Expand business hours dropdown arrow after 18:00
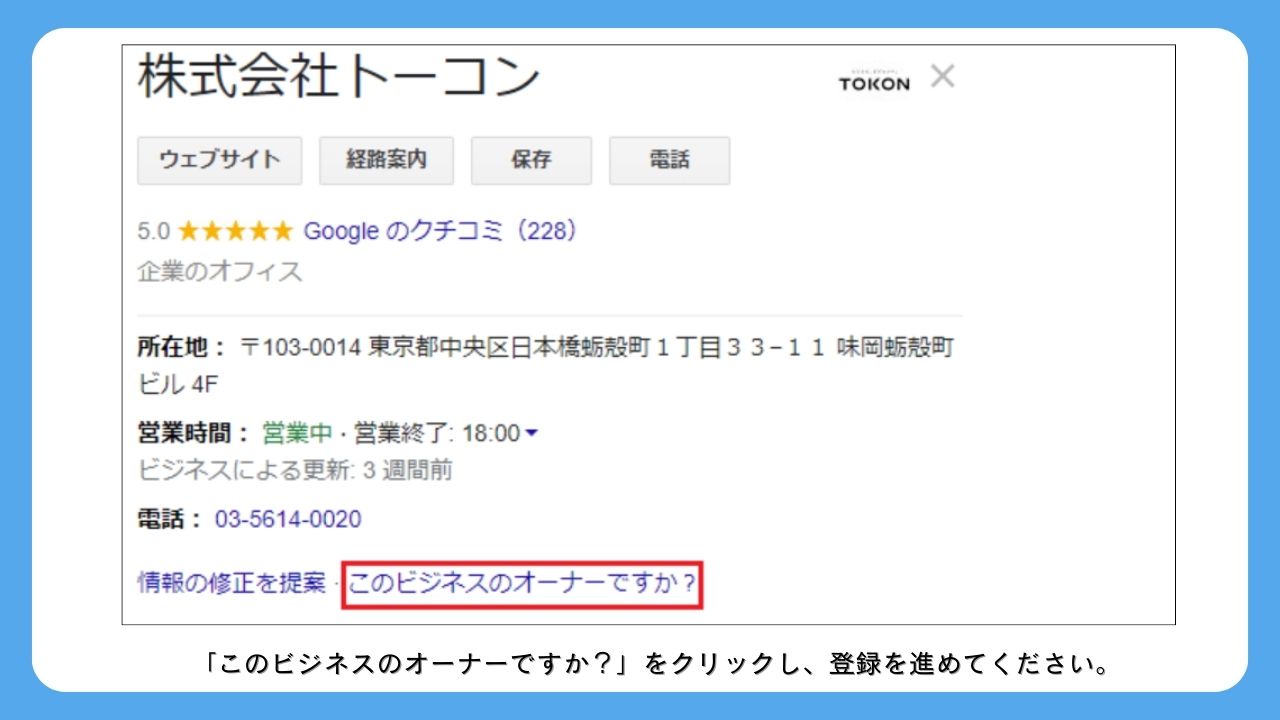Screen dimensions: 1280x720 532,433
